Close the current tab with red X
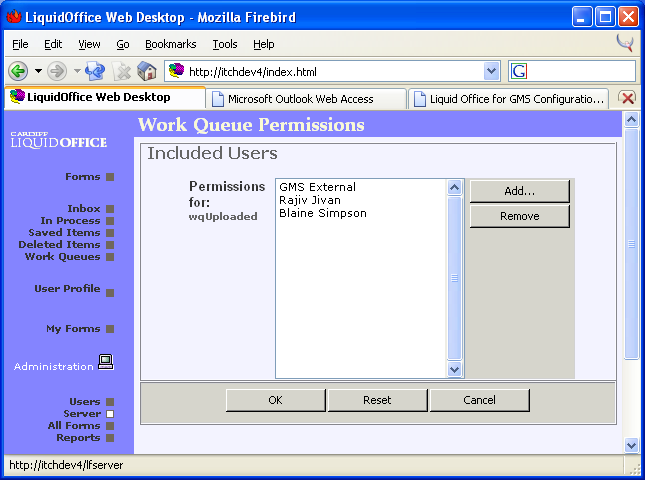645x480 pixels. click(x=627, y=98)
